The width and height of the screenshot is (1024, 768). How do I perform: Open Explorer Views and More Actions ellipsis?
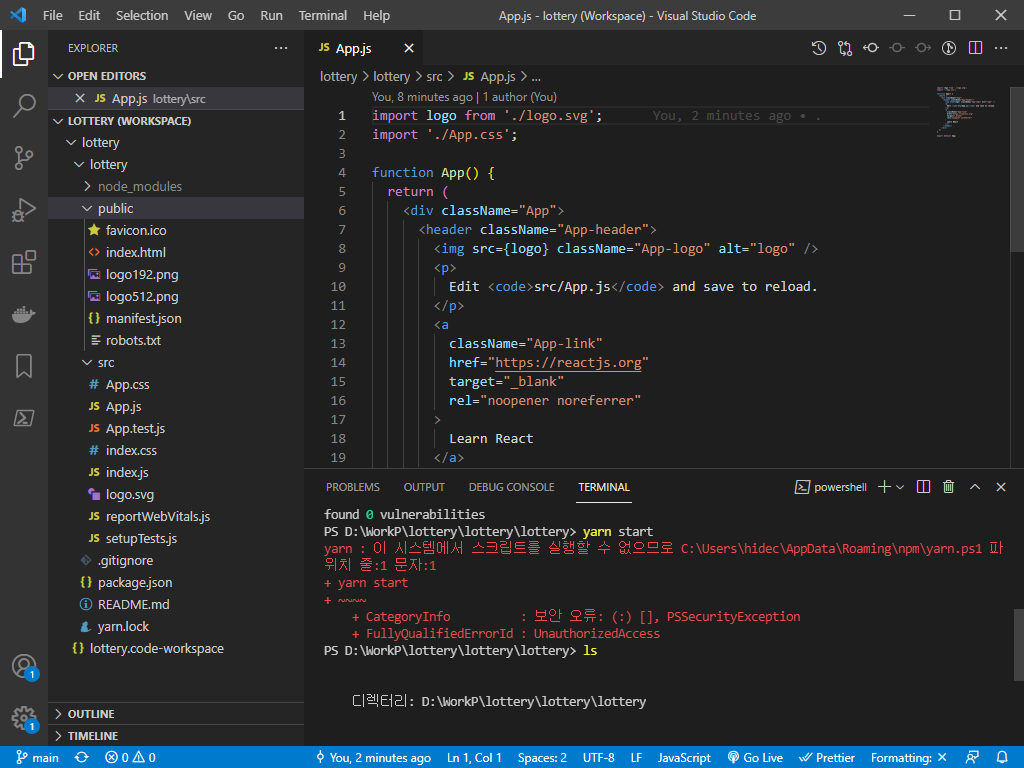[281, 48]
